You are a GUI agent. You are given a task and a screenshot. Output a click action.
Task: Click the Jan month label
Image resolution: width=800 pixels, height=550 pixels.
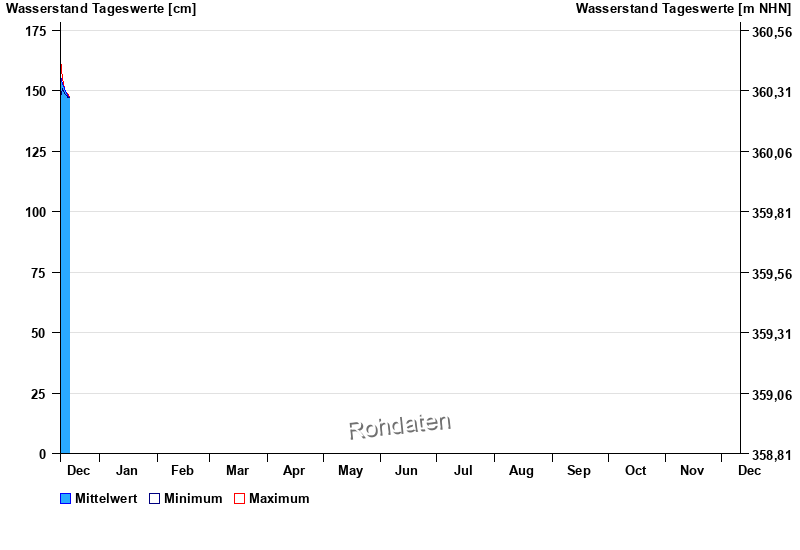click(x=127, y=470)
